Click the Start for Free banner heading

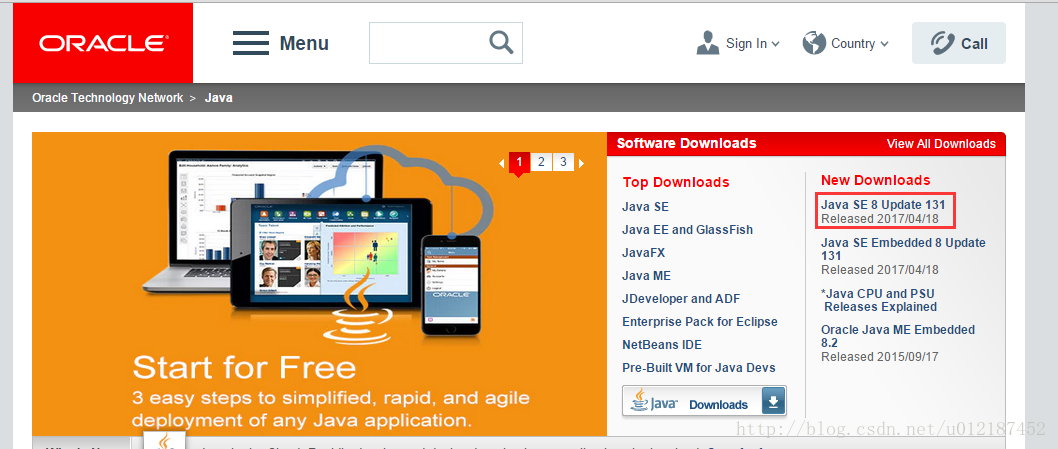[x=244, y=368]
